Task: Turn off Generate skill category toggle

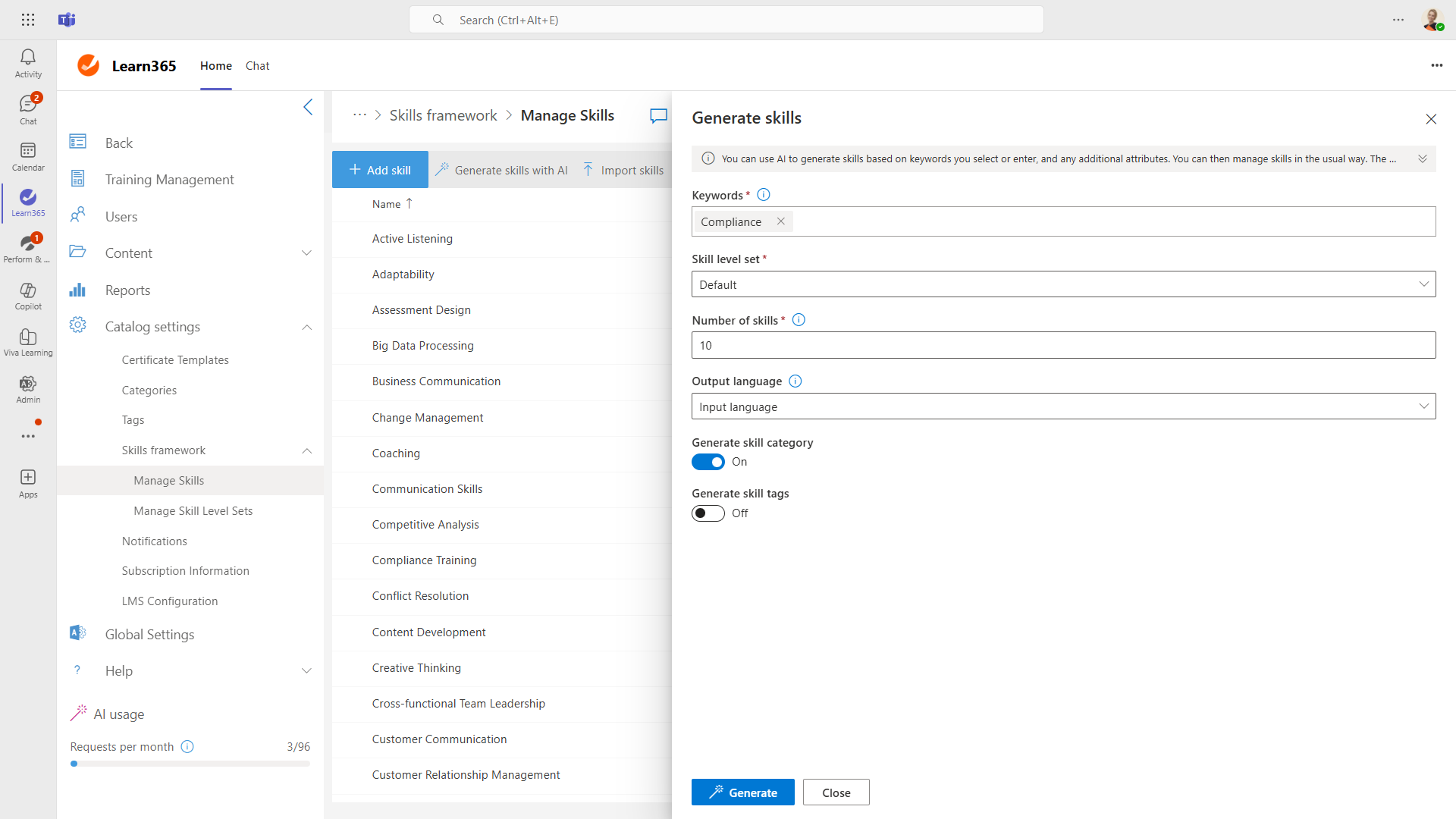Action: point(708,462)
